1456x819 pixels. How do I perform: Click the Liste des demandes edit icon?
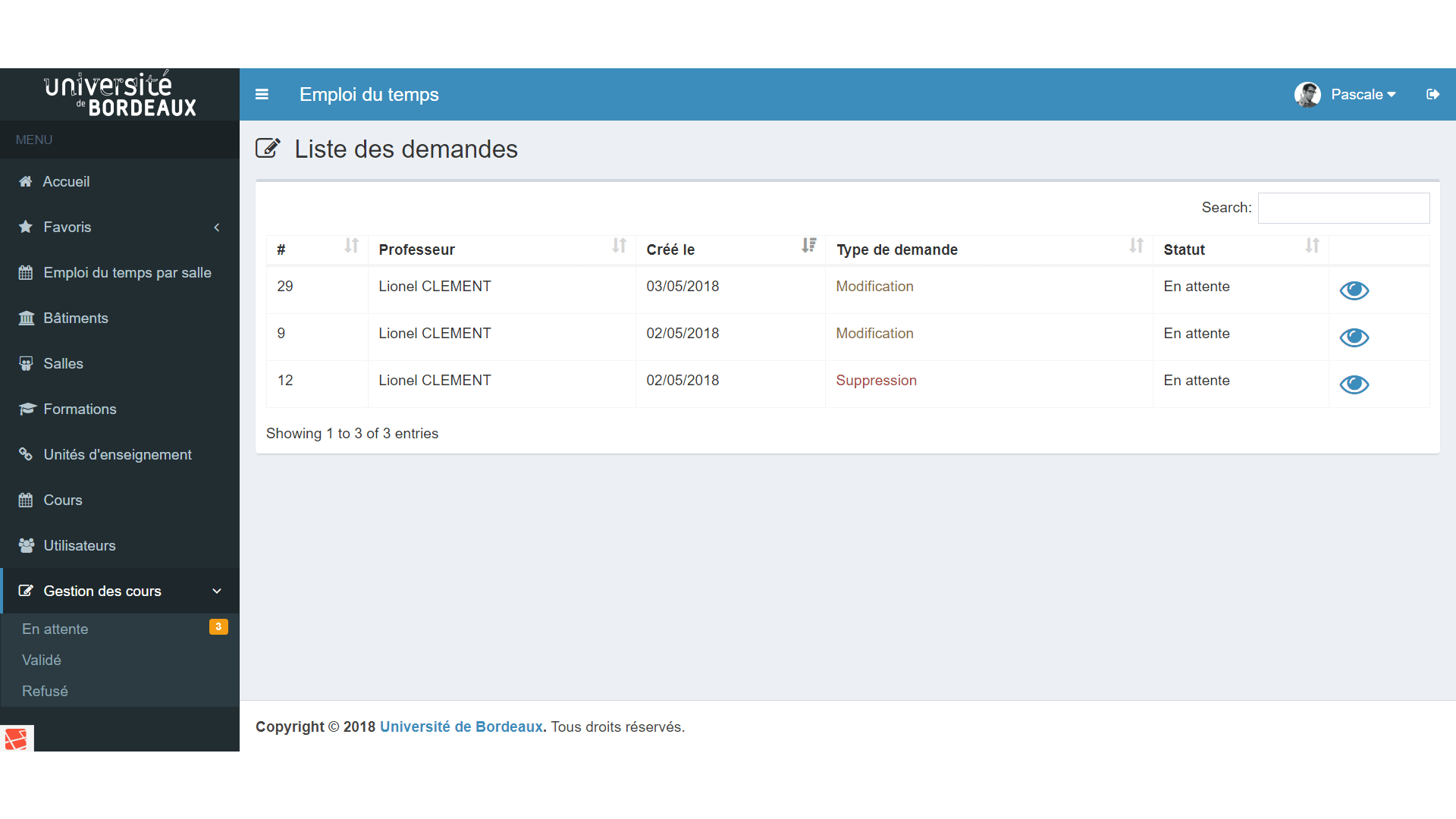268,148
